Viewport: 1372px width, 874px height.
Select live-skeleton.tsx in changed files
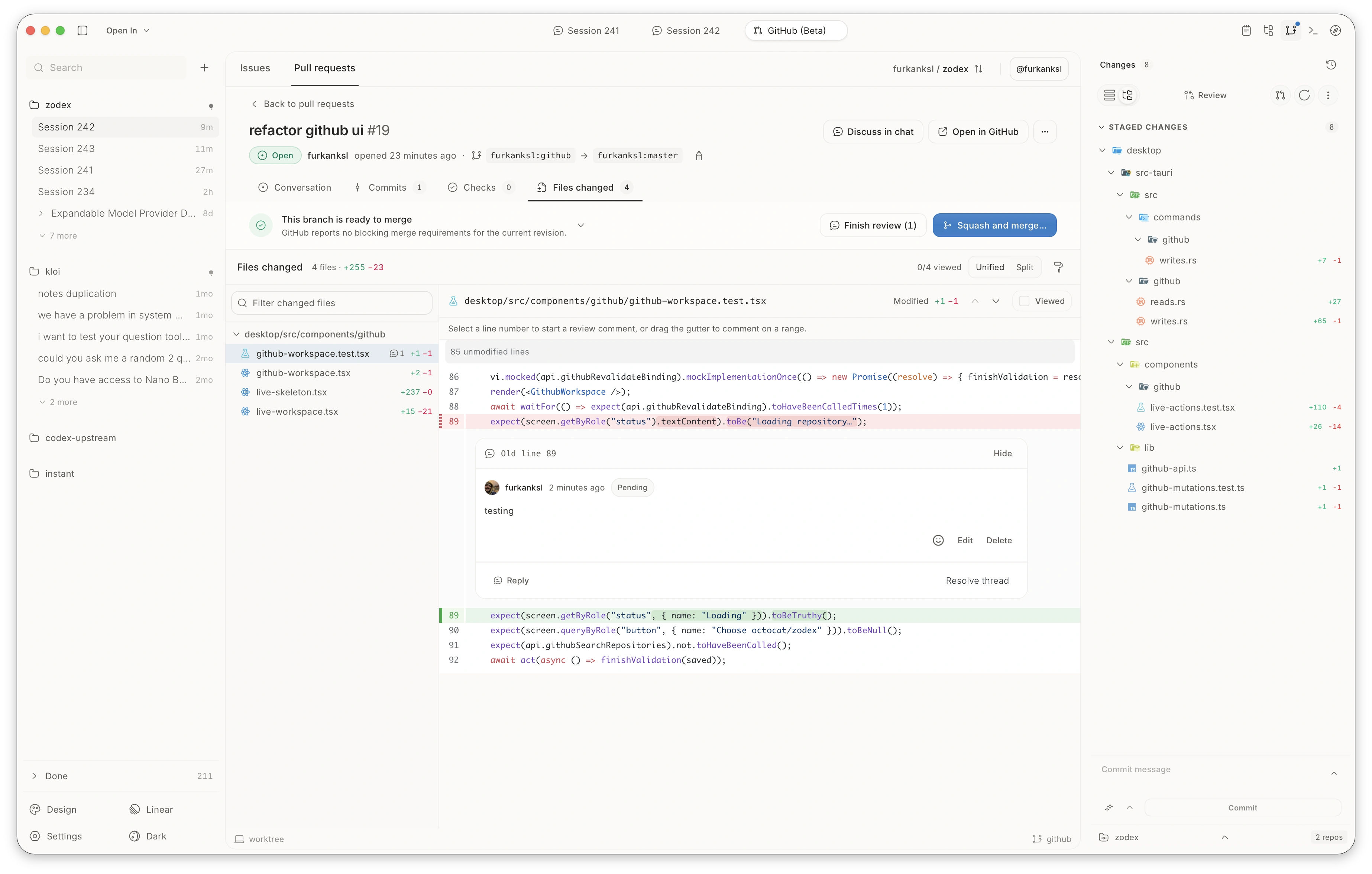tap(332, 392)
